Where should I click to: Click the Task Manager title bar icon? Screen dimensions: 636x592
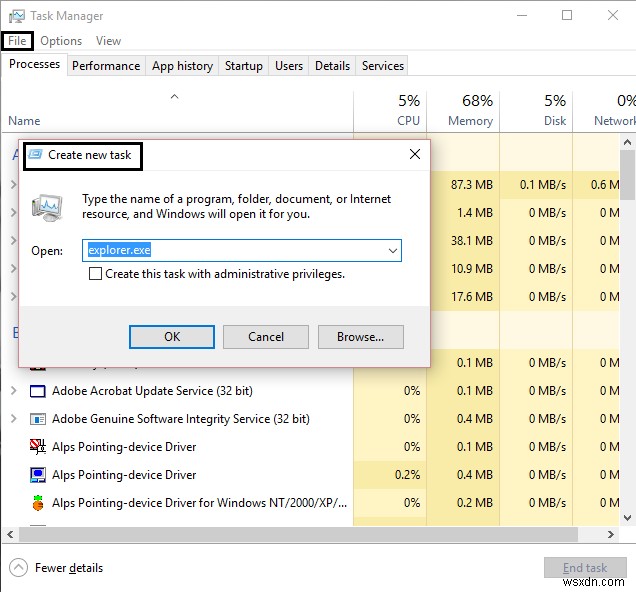pos(17,16)
